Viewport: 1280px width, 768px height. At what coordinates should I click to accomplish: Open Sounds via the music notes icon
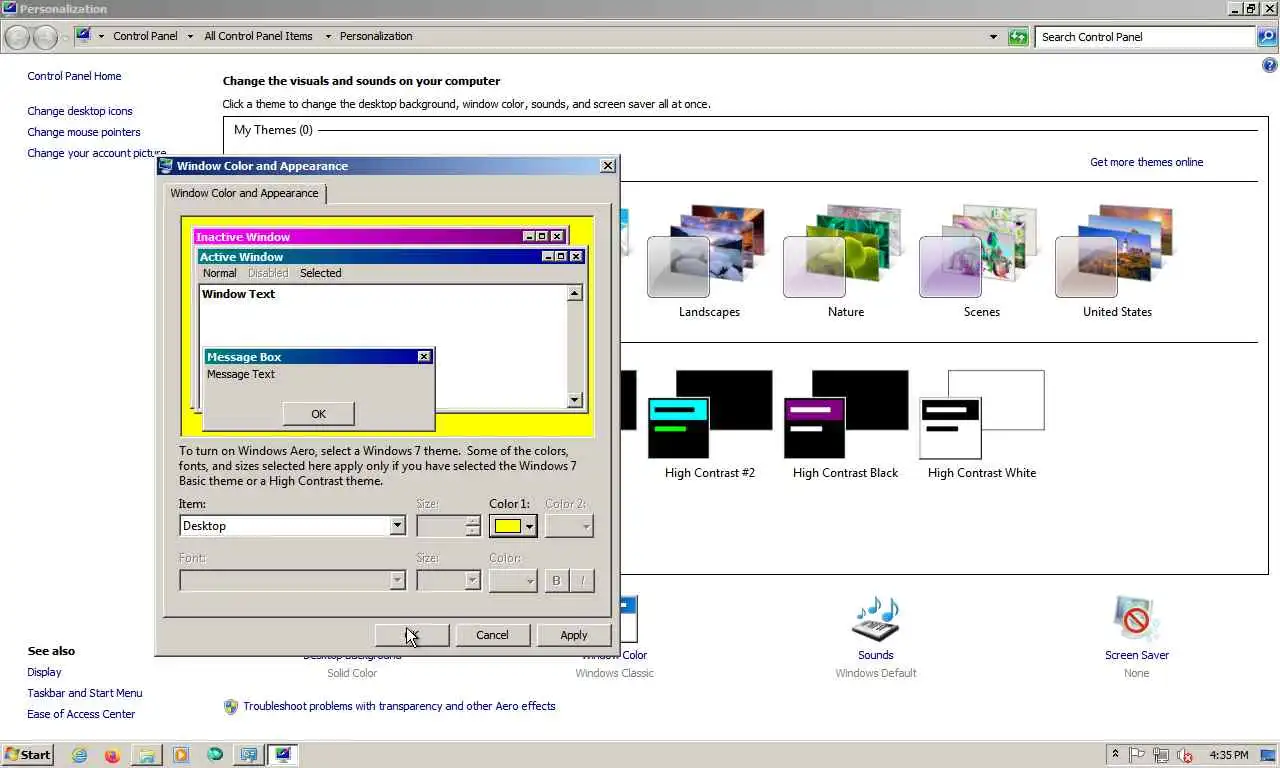pos(875,619)
